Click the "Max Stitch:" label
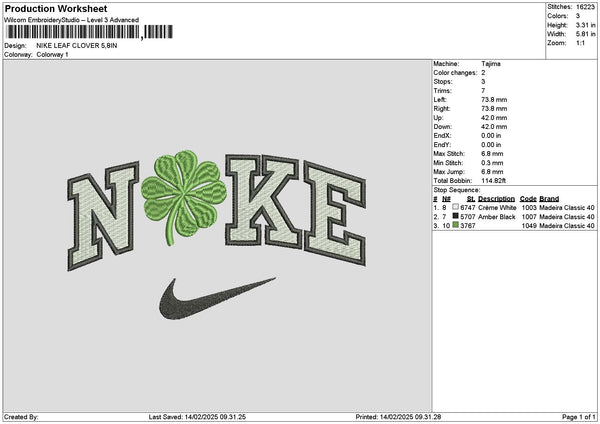The image size is (600, 424). click(x=449, y=153)
